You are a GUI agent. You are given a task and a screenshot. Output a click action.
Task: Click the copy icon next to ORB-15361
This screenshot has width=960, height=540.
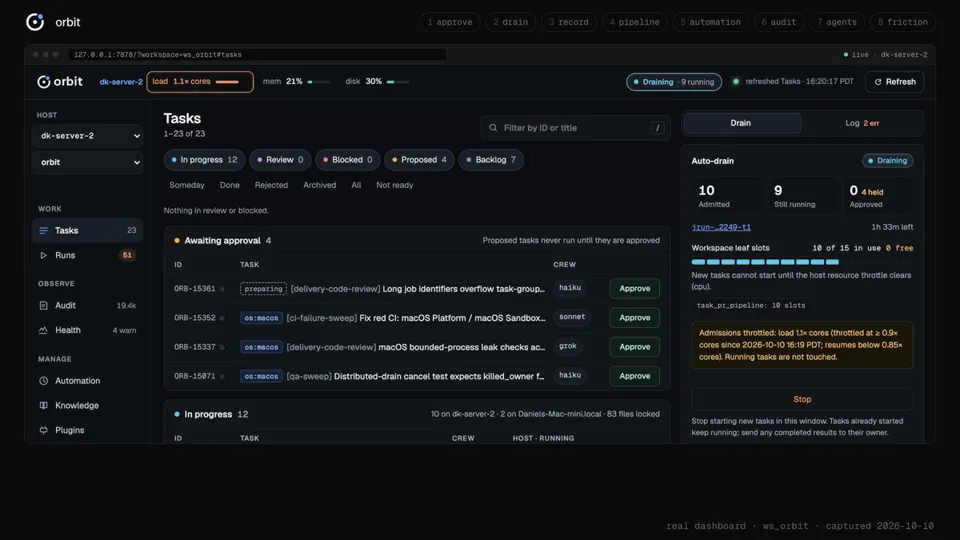222,289
